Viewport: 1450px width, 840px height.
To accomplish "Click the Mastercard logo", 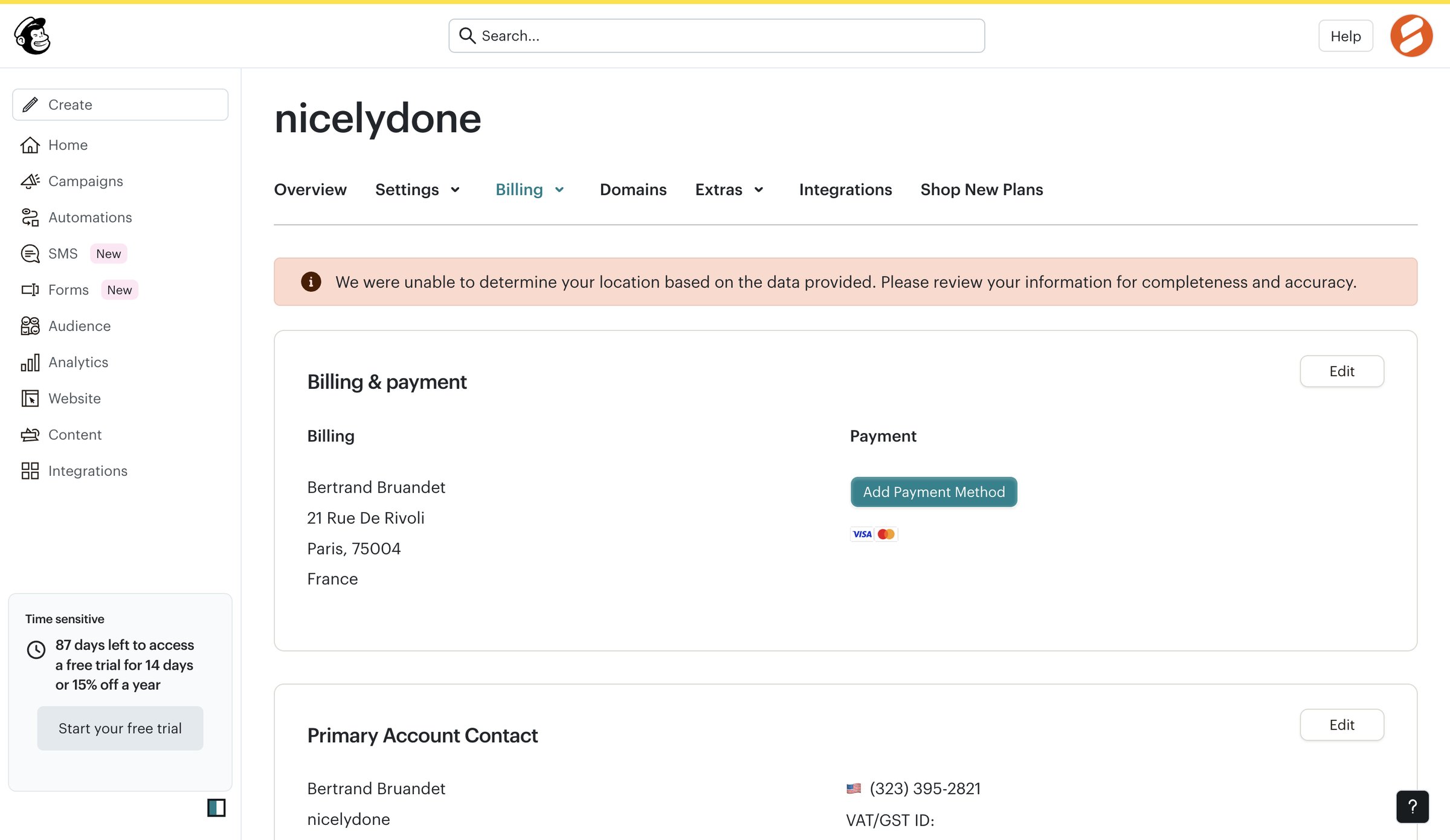I will point(886,534).
